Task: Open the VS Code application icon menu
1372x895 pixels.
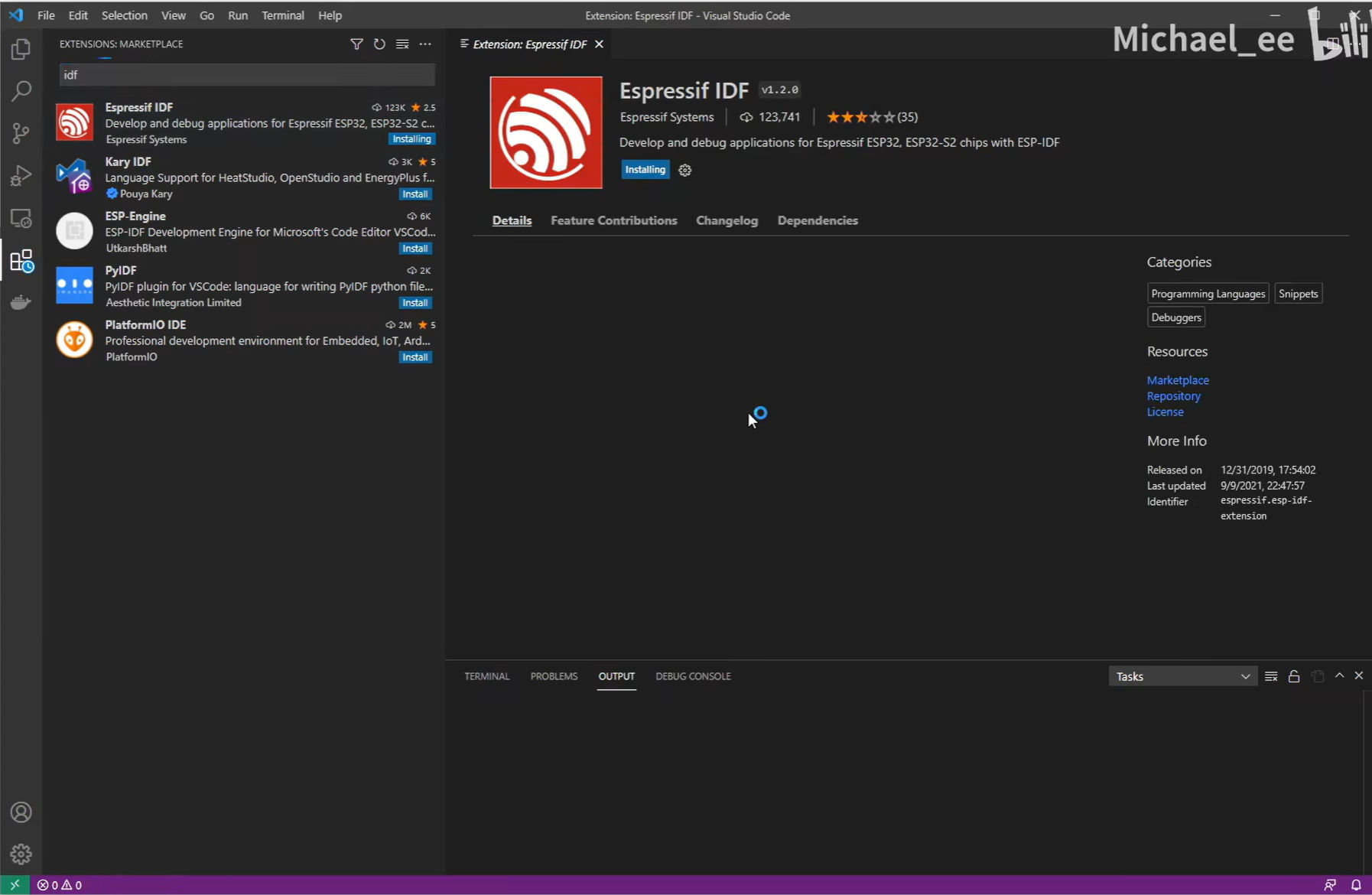Action: coord(16,15)
